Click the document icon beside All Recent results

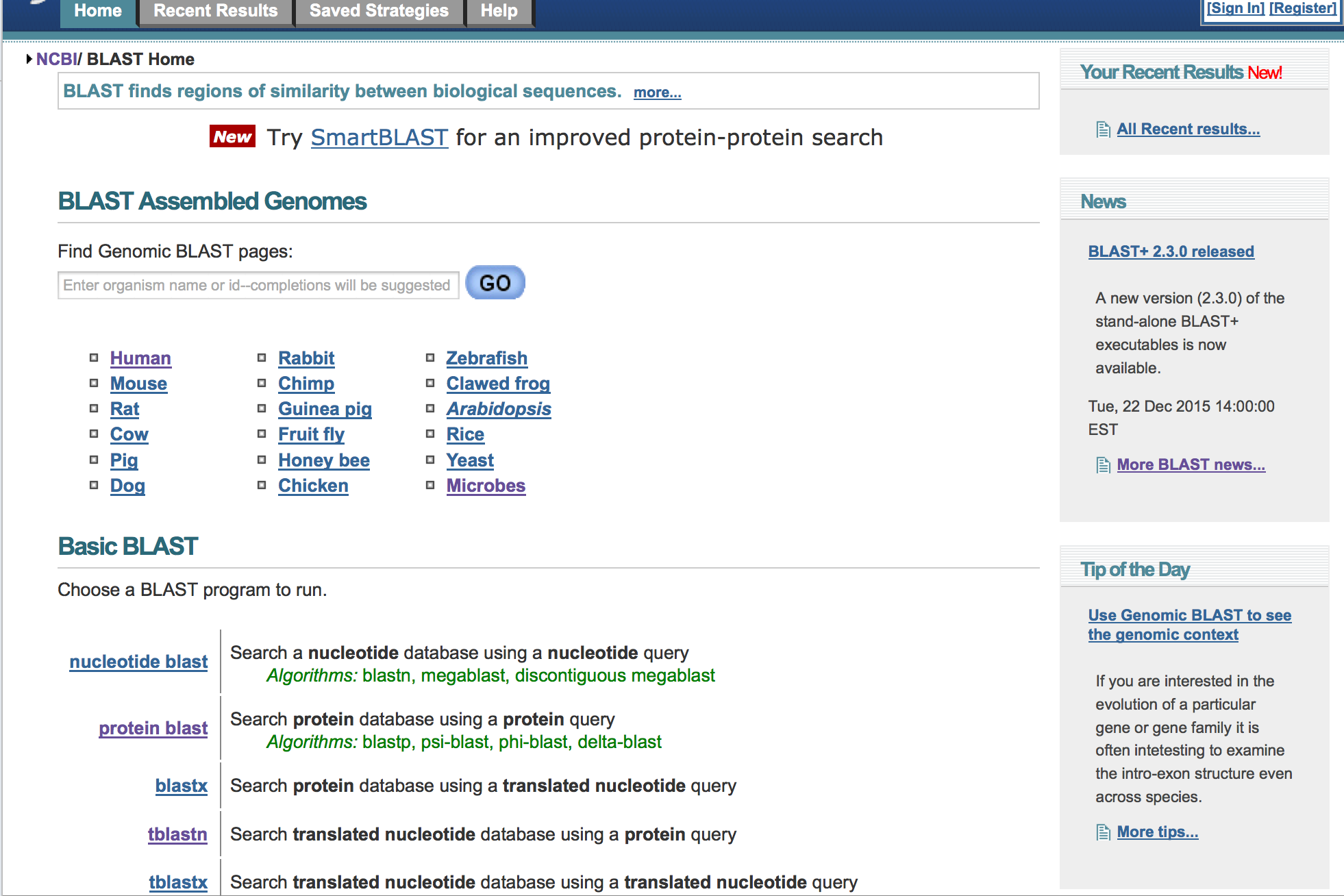1103,129
